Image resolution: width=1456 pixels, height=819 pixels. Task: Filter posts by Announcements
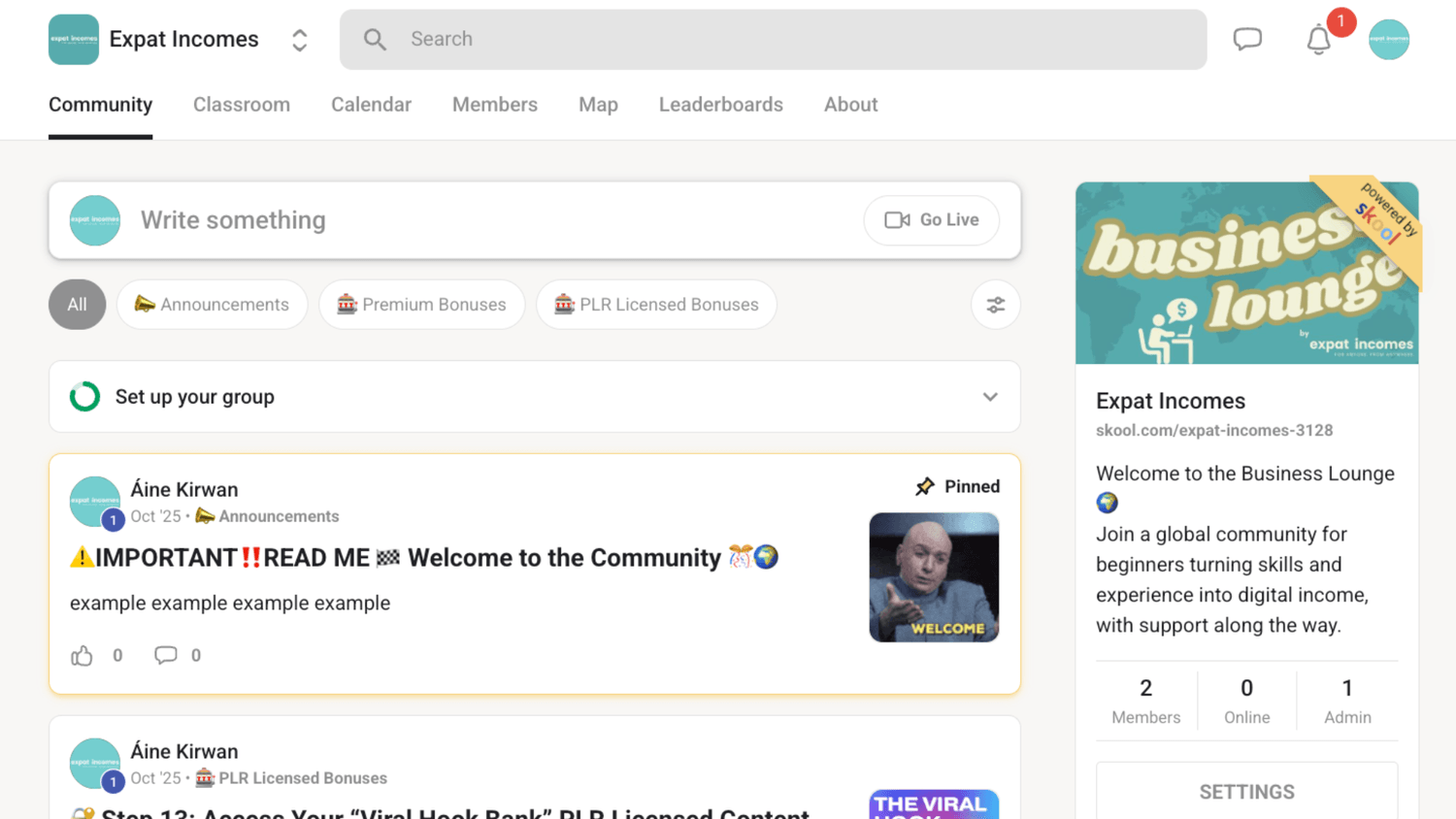pos(213,305)
